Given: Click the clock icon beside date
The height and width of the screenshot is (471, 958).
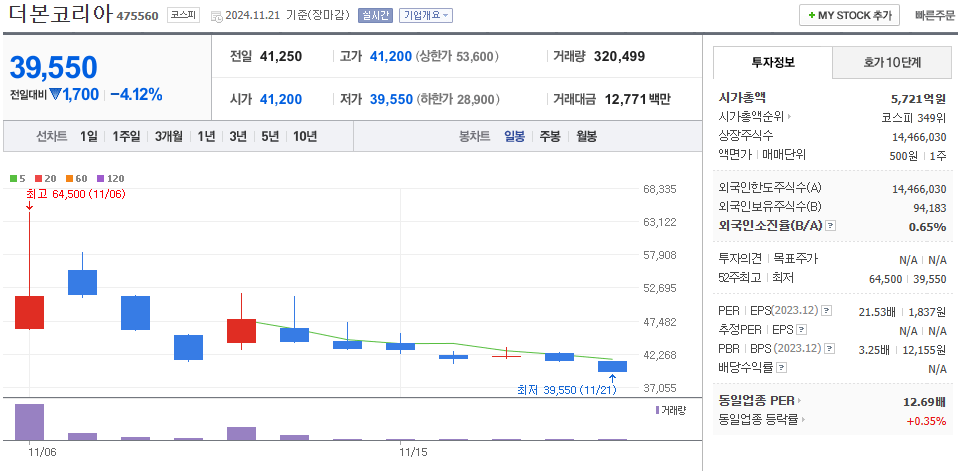Looking at the screenshot, I should click(217, 16).
